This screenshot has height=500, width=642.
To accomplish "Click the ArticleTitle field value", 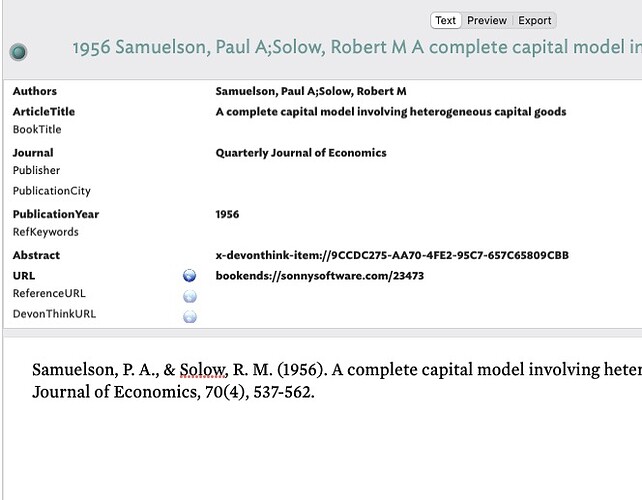I will (391, 112).
